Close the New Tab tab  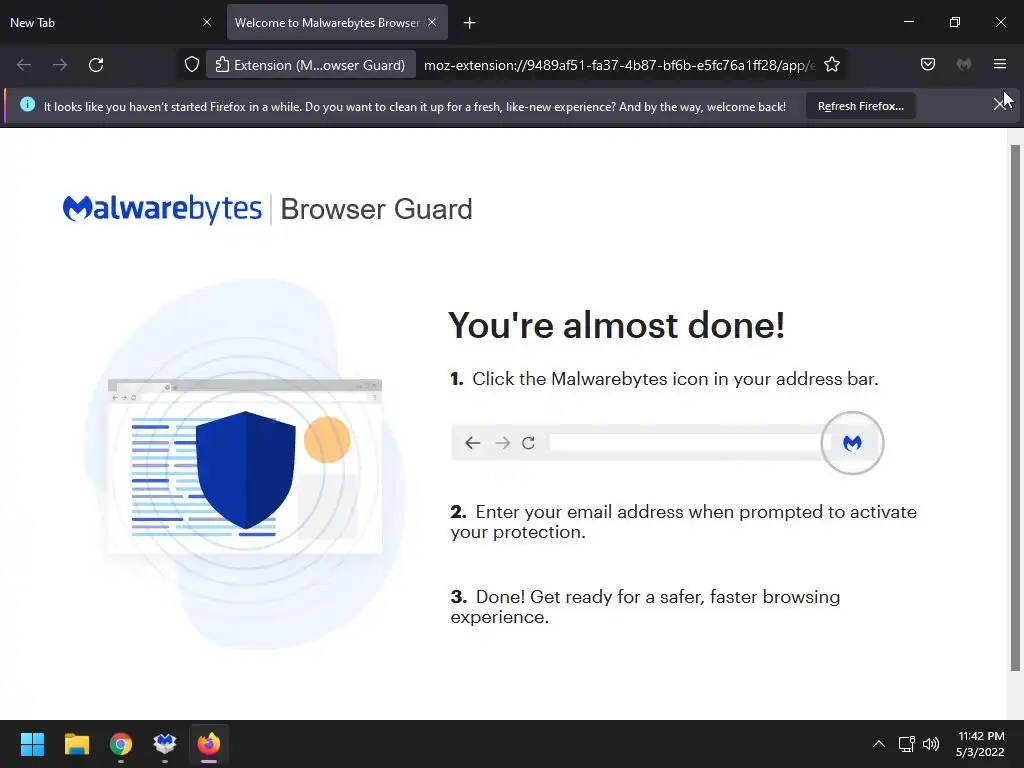click(x=207, y=22)
